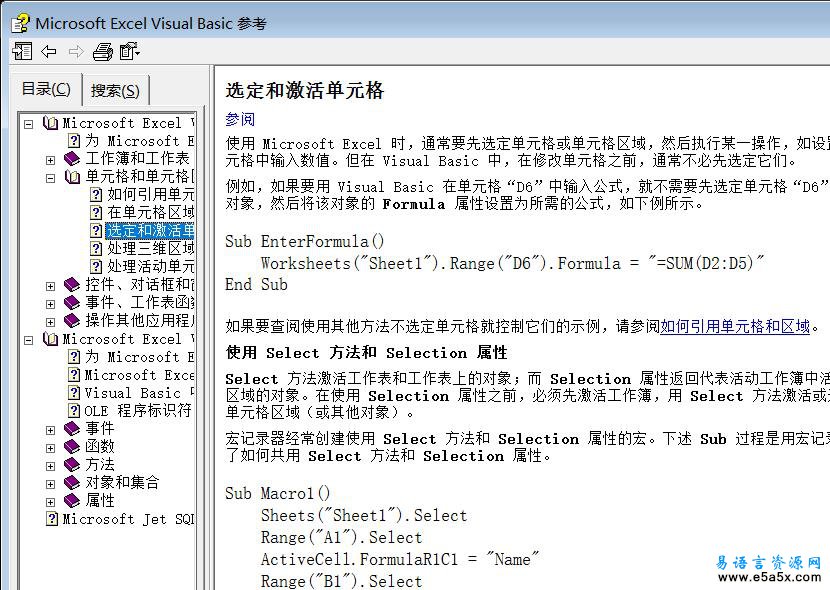Switch to the 搜索(S) tab
This screenshot has width=830, height=590.
click(115, 90)
